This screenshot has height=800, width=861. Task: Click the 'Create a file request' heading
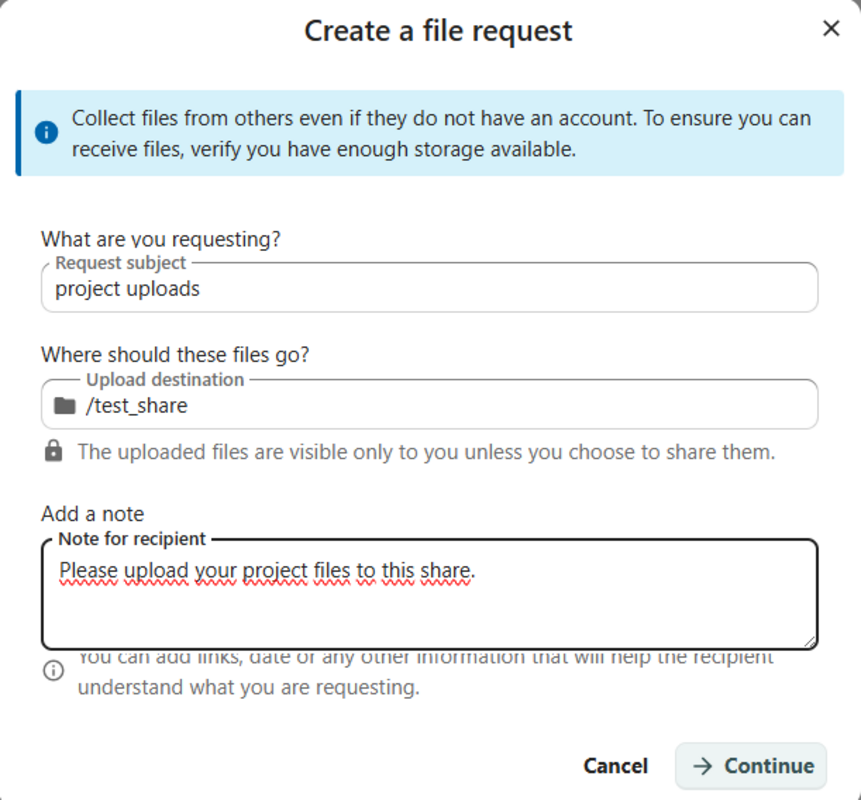point(438,31)
